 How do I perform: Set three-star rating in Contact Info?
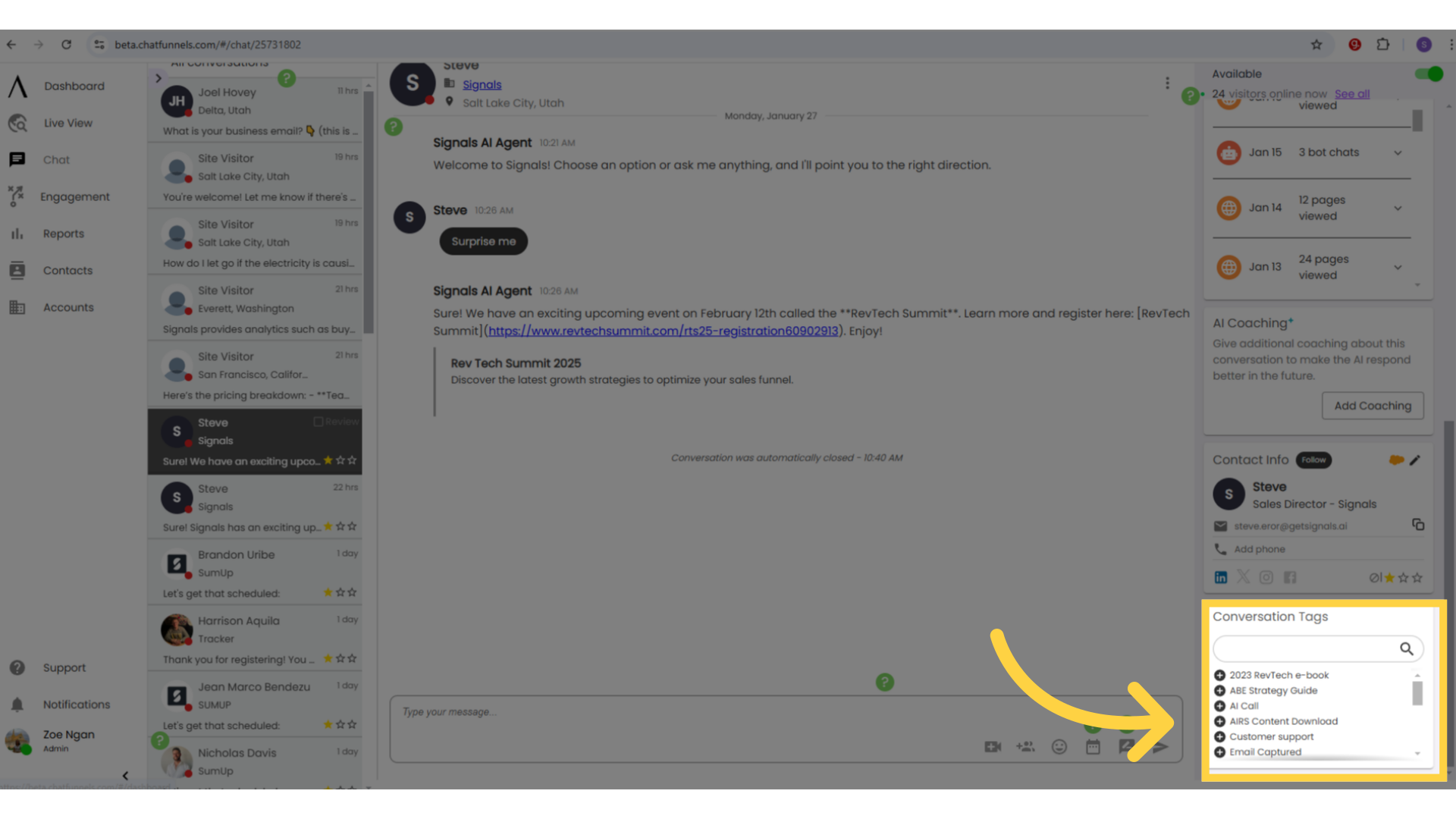1417,578
